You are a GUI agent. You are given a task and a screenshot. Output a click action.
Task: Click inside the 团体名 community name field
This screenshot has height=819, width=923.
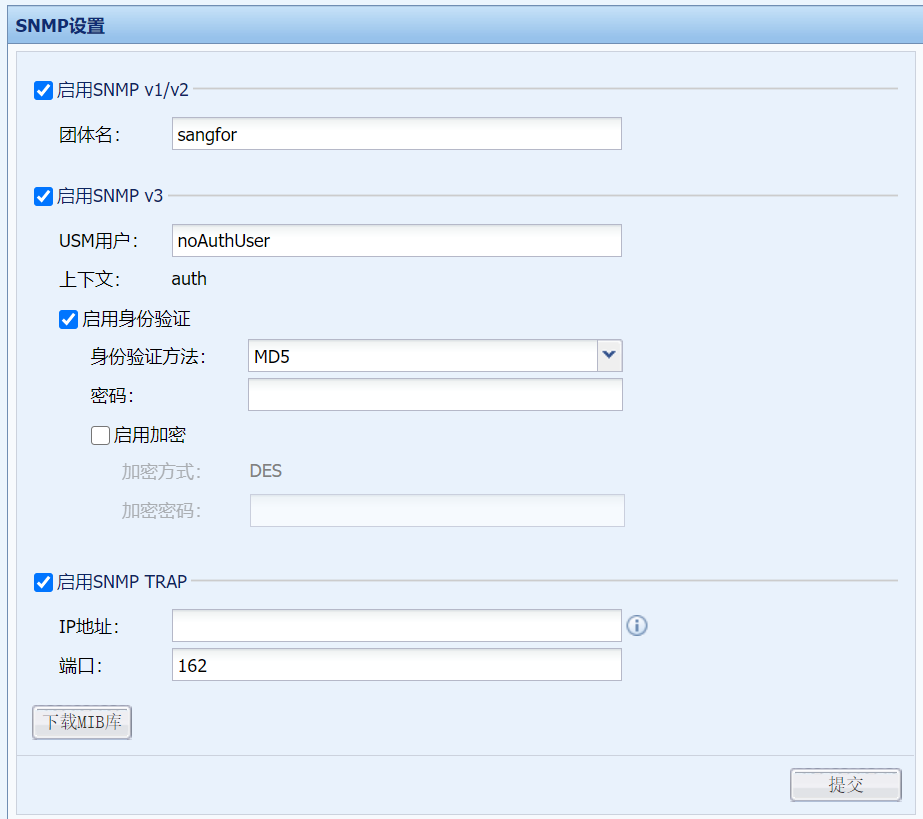tap(395, 133)
